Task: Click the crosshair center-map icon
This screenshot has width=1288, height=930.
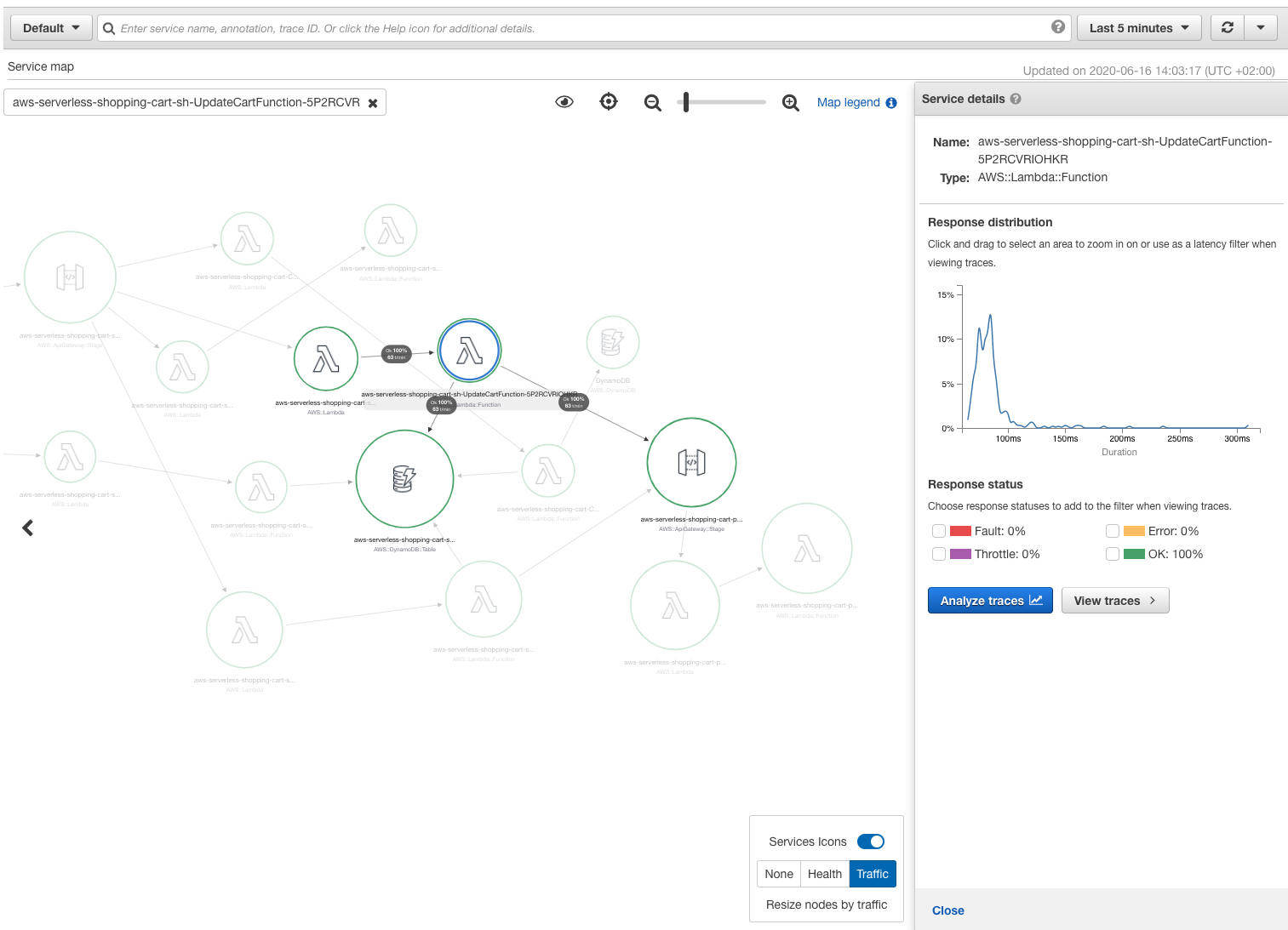Action: [x=609, y=102]
